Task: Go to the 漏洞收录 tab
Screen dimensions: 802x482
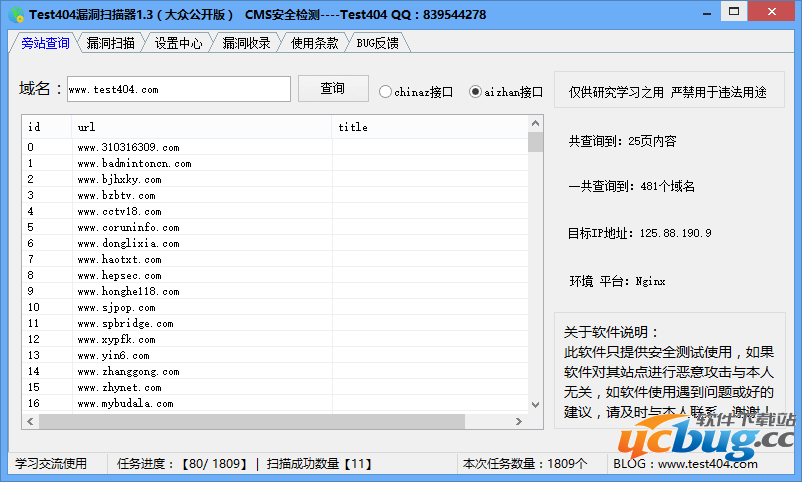Action: coord(246,43)
